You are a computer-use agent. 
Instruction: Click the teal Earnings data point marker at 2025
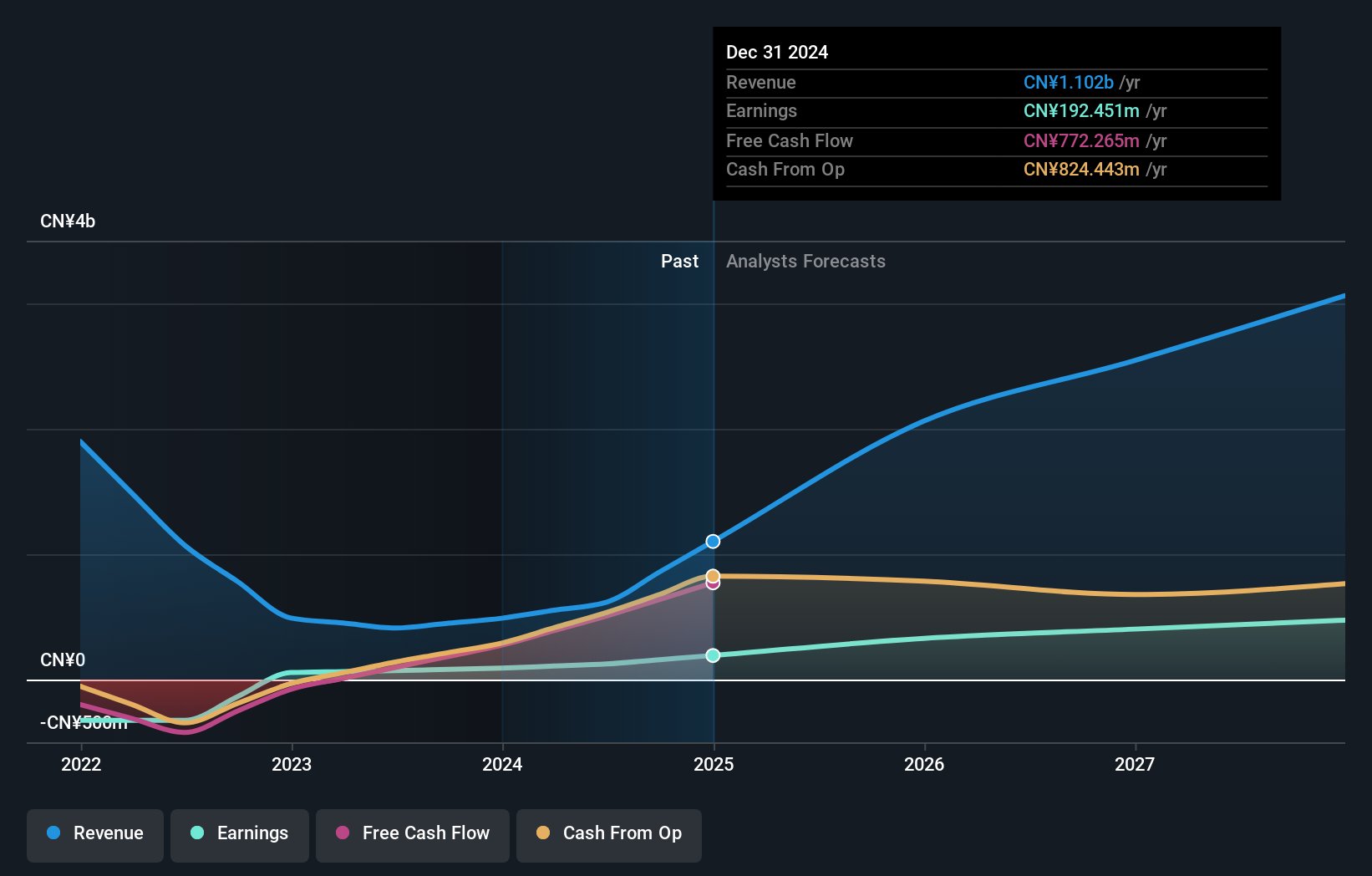[713, 655]
